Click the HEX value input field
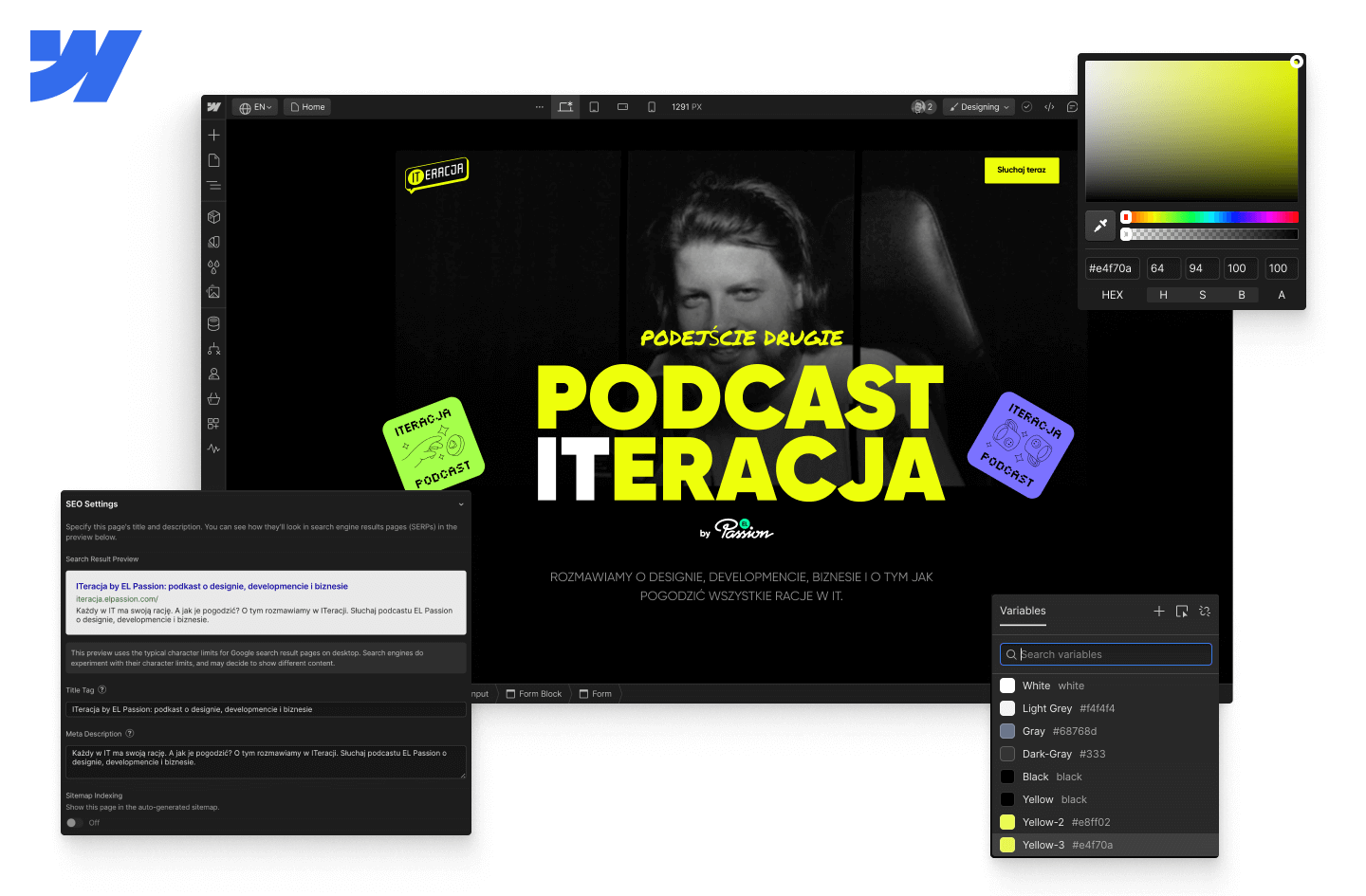This screenshot has width=1366, height=896. tap(1113, 268)
